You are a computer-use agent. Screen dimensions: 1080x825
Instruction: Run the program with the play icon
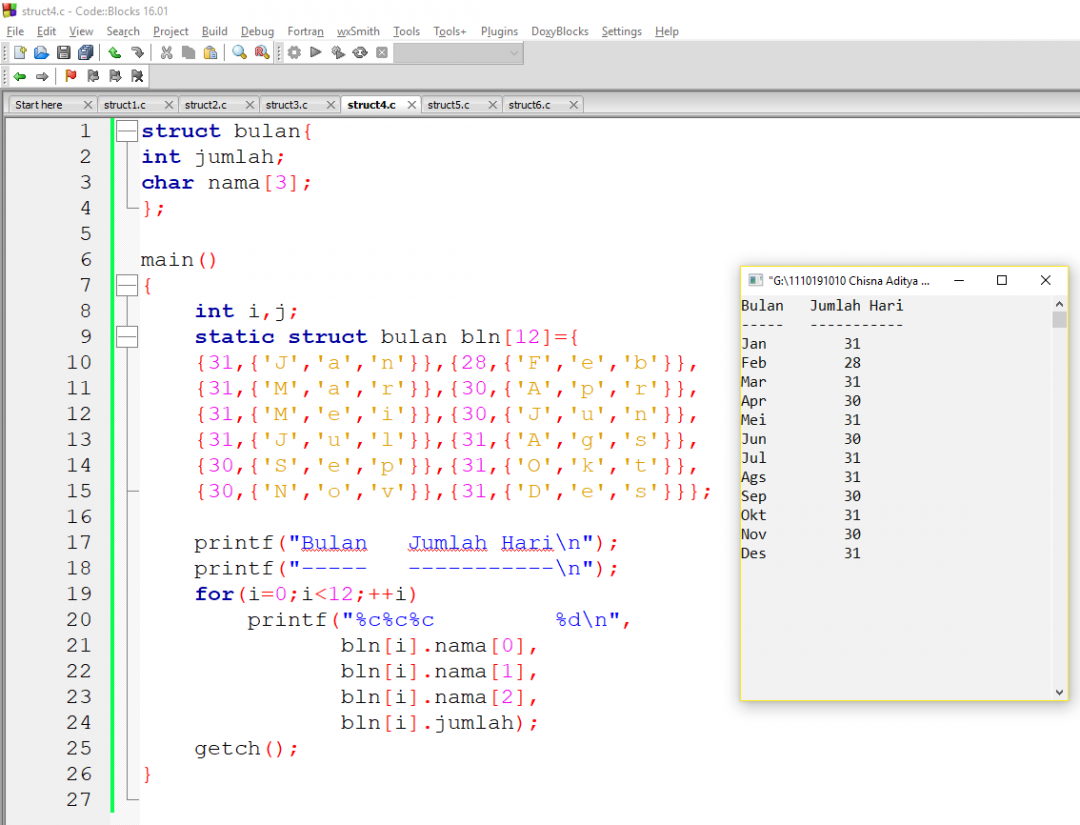pos(316,52)
